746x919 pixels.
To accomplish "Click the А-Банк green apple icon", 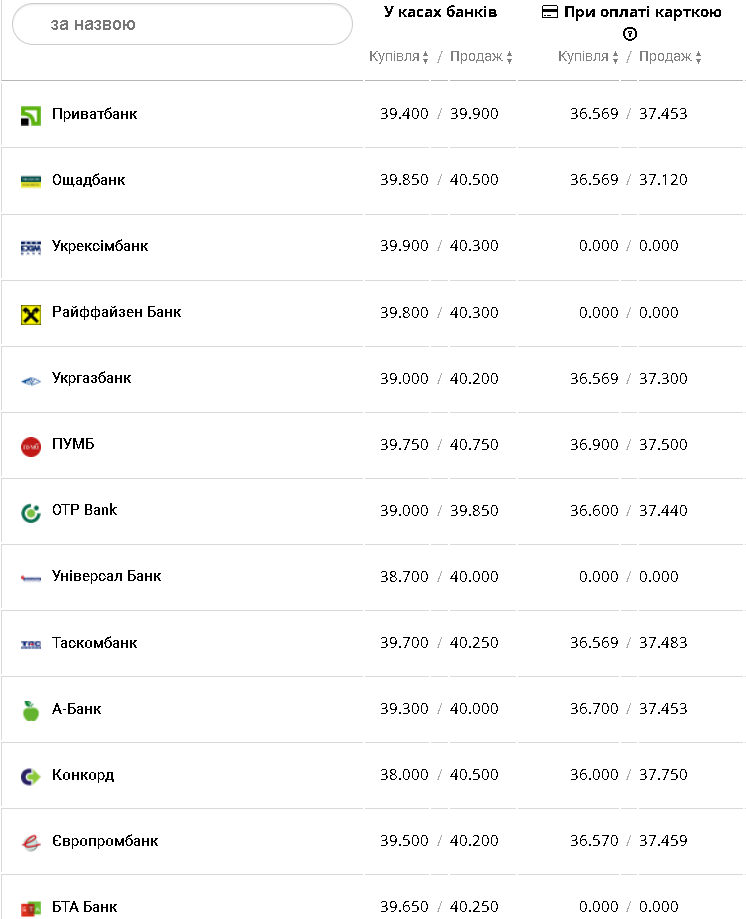I will 31,711.
